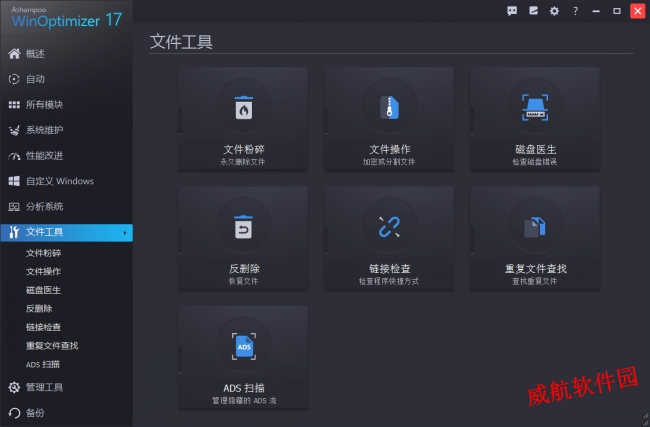The width and height of the screenshot is (650, 427).
Task: Click 加密或分割文件 tile description
Action: [x=388, y=162]
